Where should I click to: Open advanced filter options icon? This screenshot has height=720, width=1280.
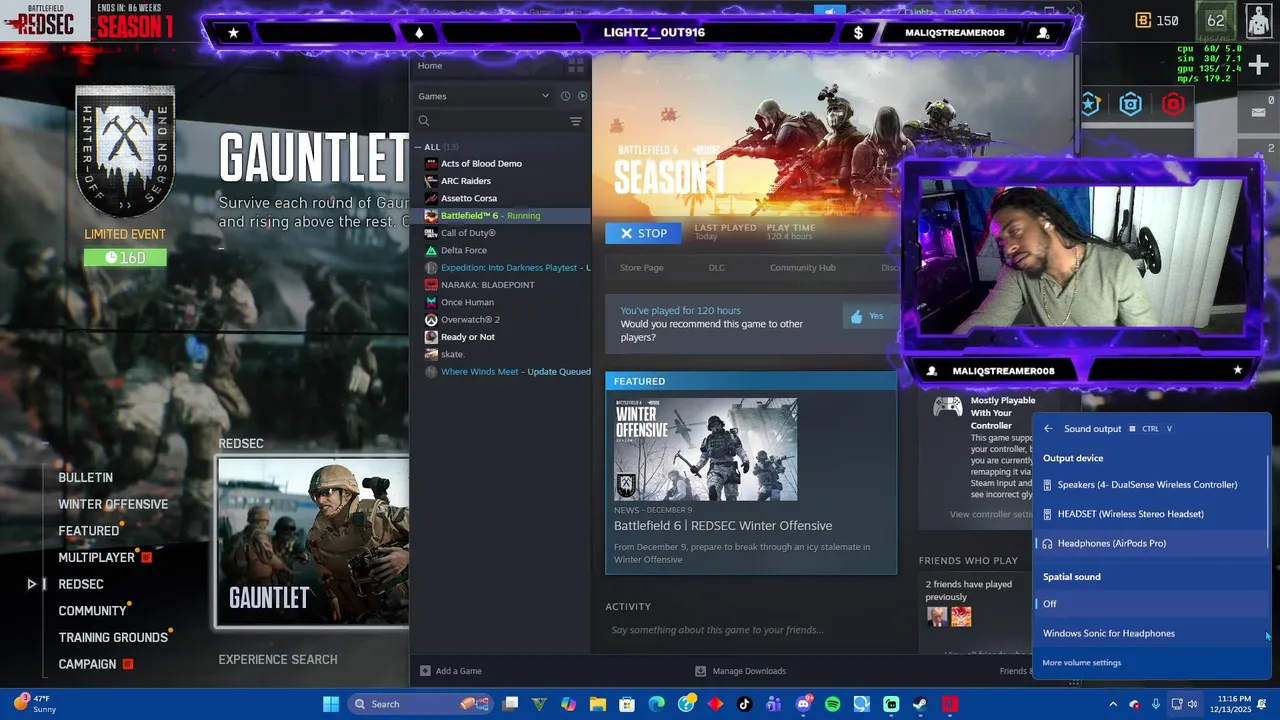(x=576, y=121)
